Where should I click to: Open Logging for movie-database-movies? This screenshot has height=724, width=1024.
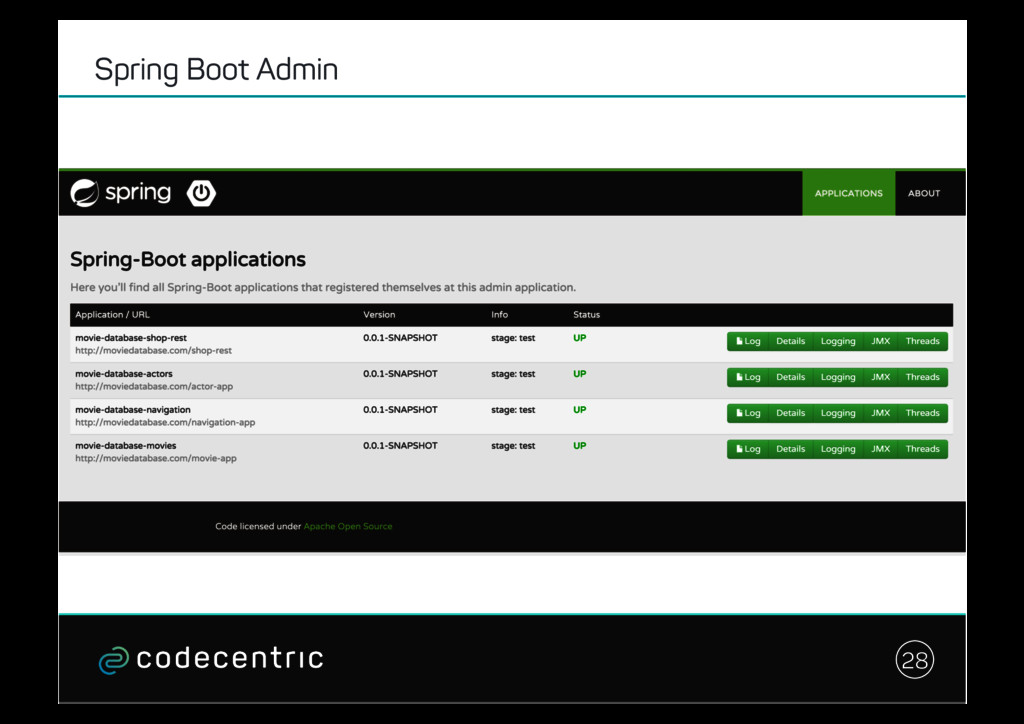coord(838,449)
